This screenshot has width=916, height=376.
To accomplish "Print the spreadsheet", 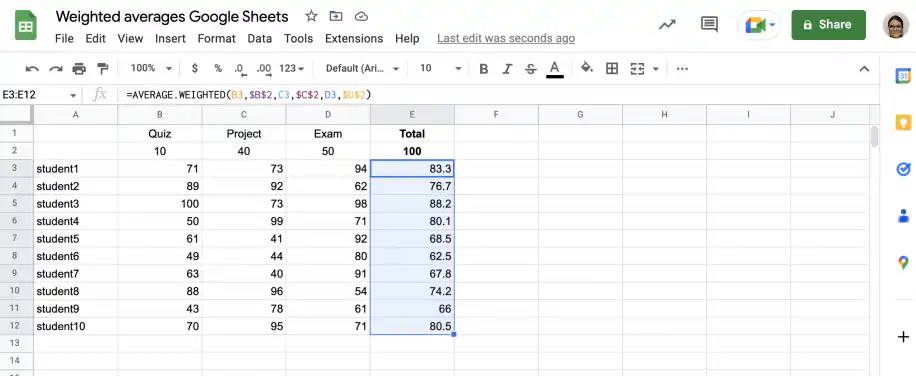I will 79,69.
